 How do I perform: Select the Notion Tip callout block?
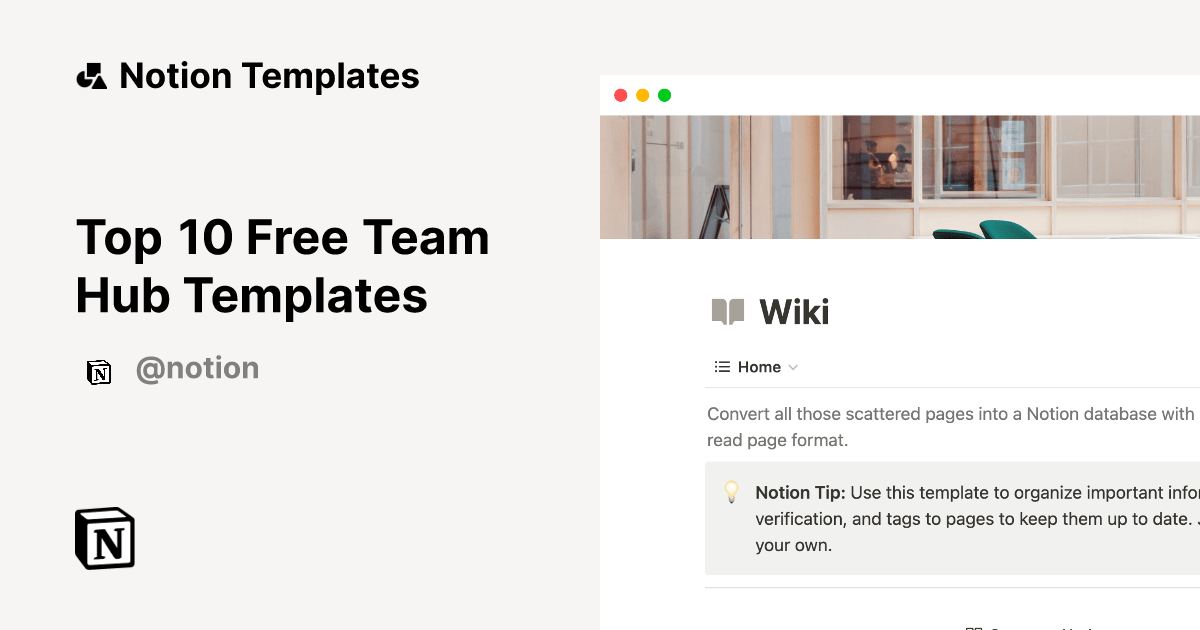(x=950, y=518)
